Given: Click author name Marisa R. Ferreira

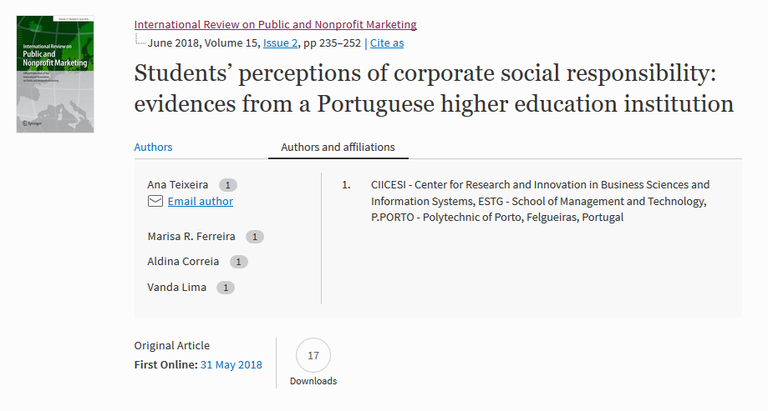Looking at the screenshot, I should tap(192, 237).
